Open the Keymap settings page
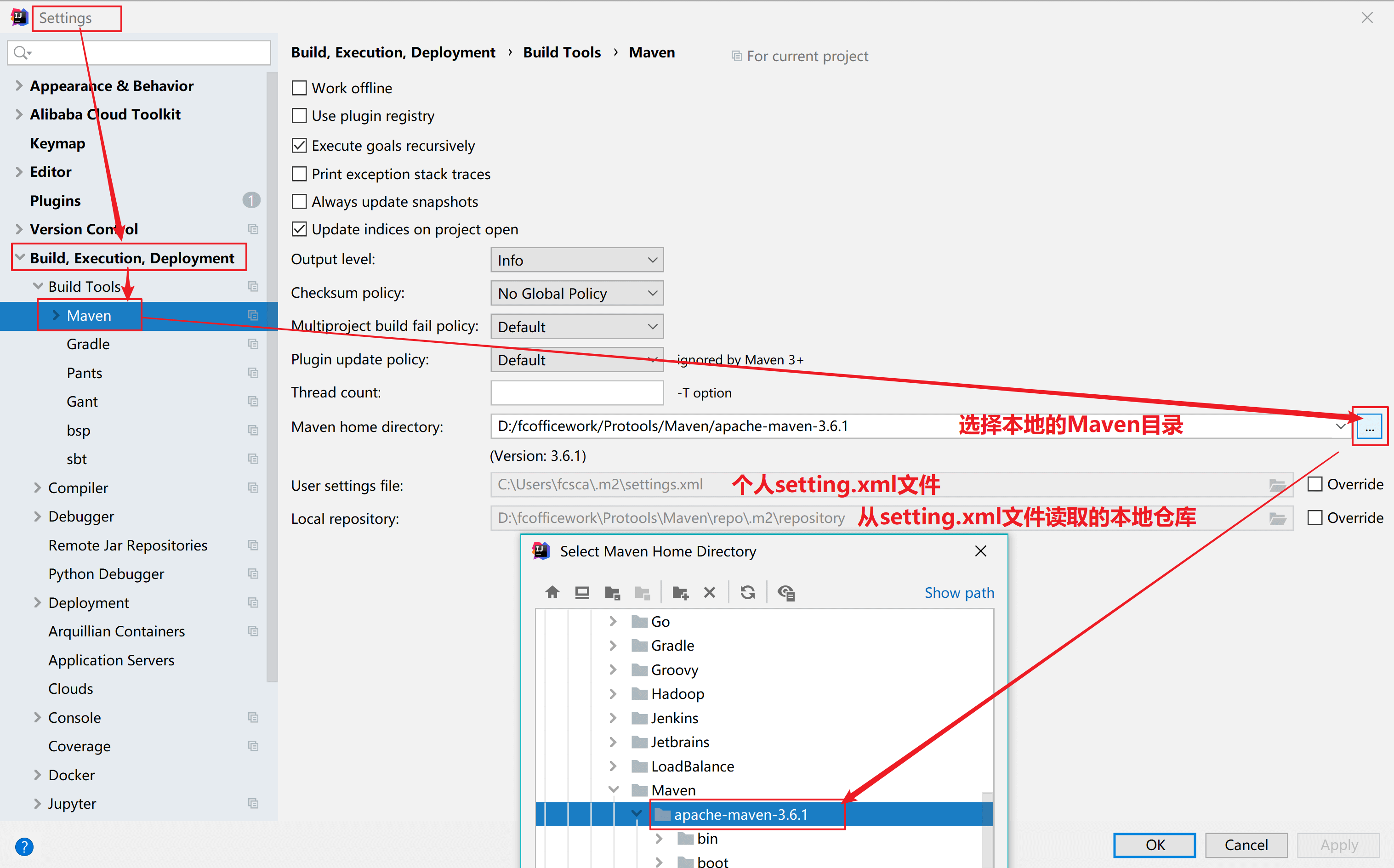1394x868 pixels. pos(57,143)
